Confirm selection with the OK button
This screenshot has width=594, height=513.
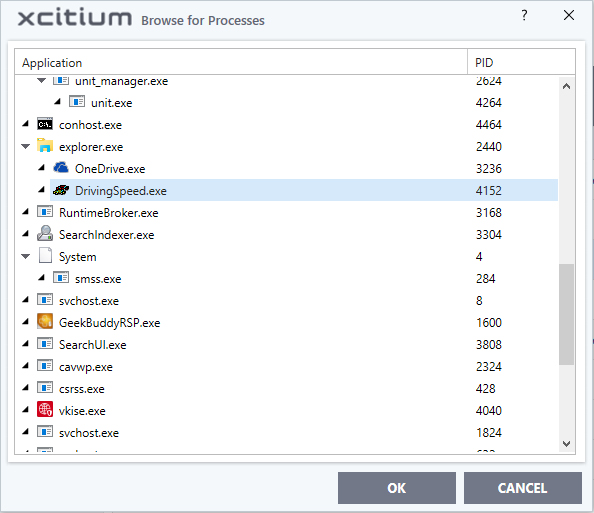397,488
